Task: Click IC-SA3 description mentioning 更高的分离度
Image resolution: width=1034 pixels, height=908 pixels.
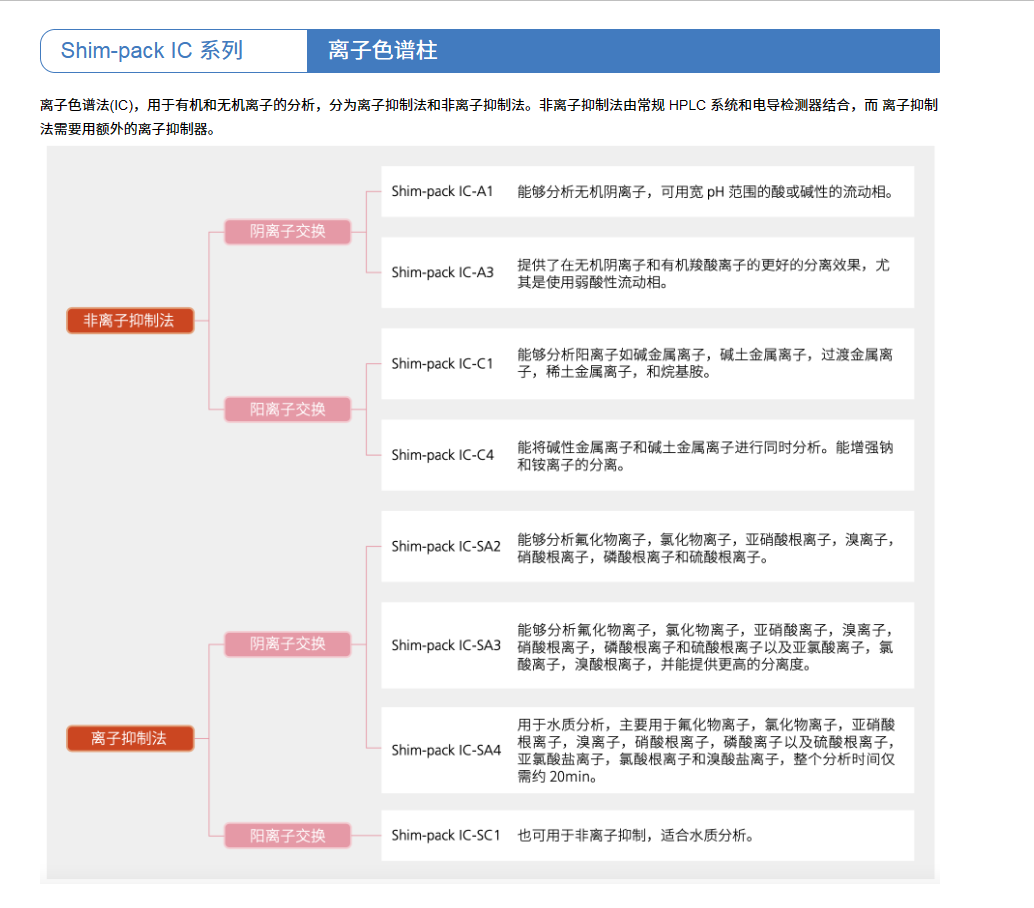Action: tap(706, 647)
